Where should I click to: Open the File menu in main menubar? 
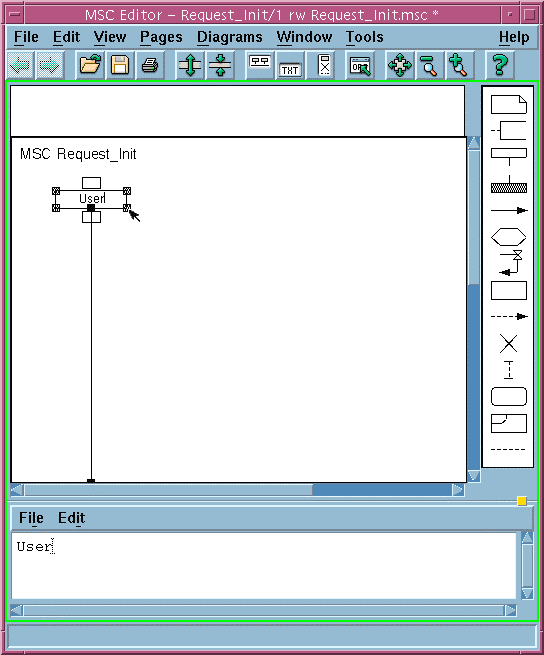coord(26,37)
